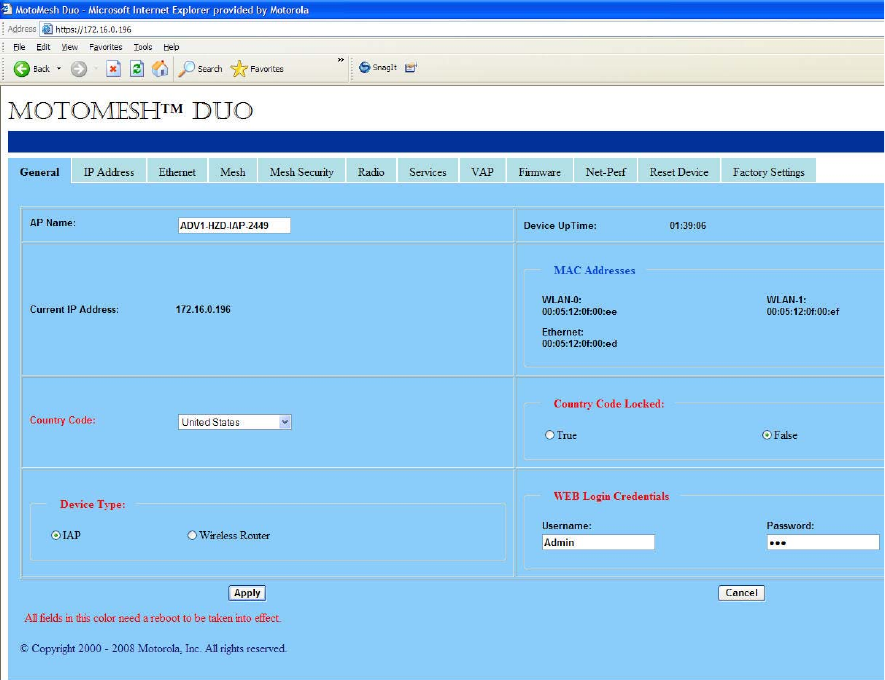Click the Motorola copyright line
Screen dimensions: 885x680
[154, 648]
